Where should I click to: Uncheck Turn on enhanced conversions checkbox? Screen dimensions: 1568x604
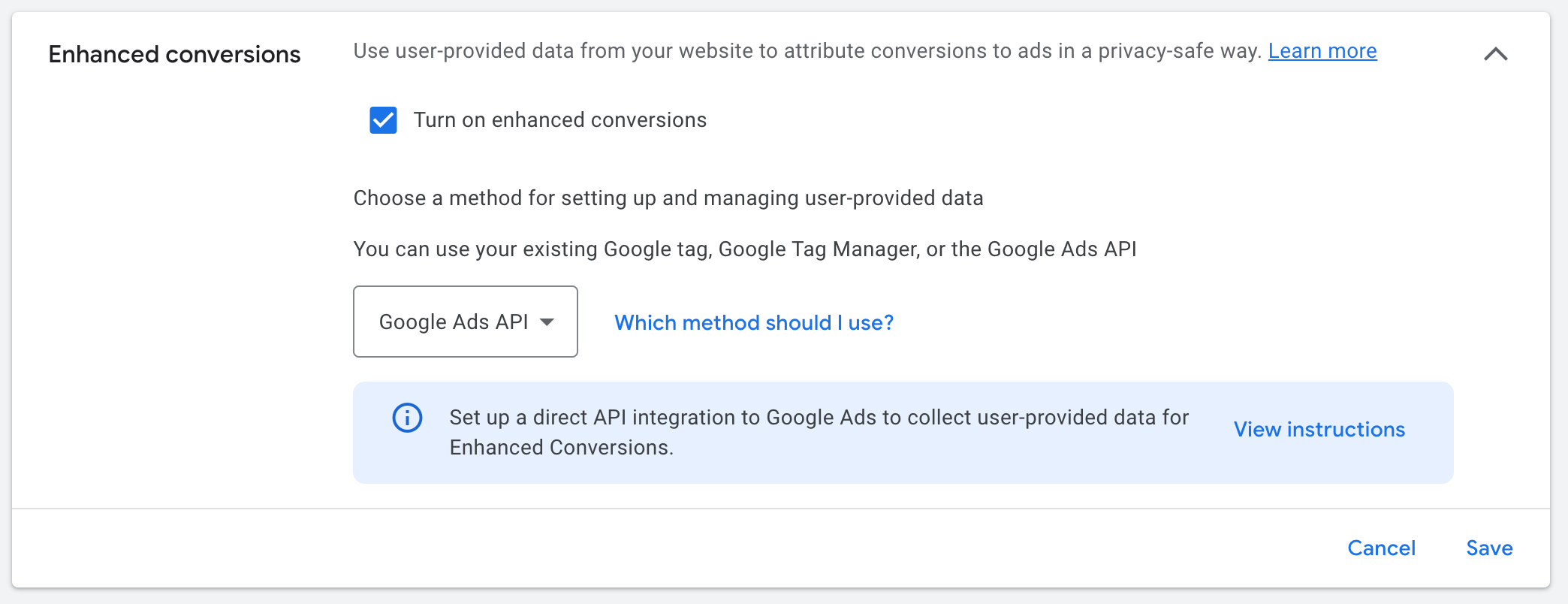[383, 120]
